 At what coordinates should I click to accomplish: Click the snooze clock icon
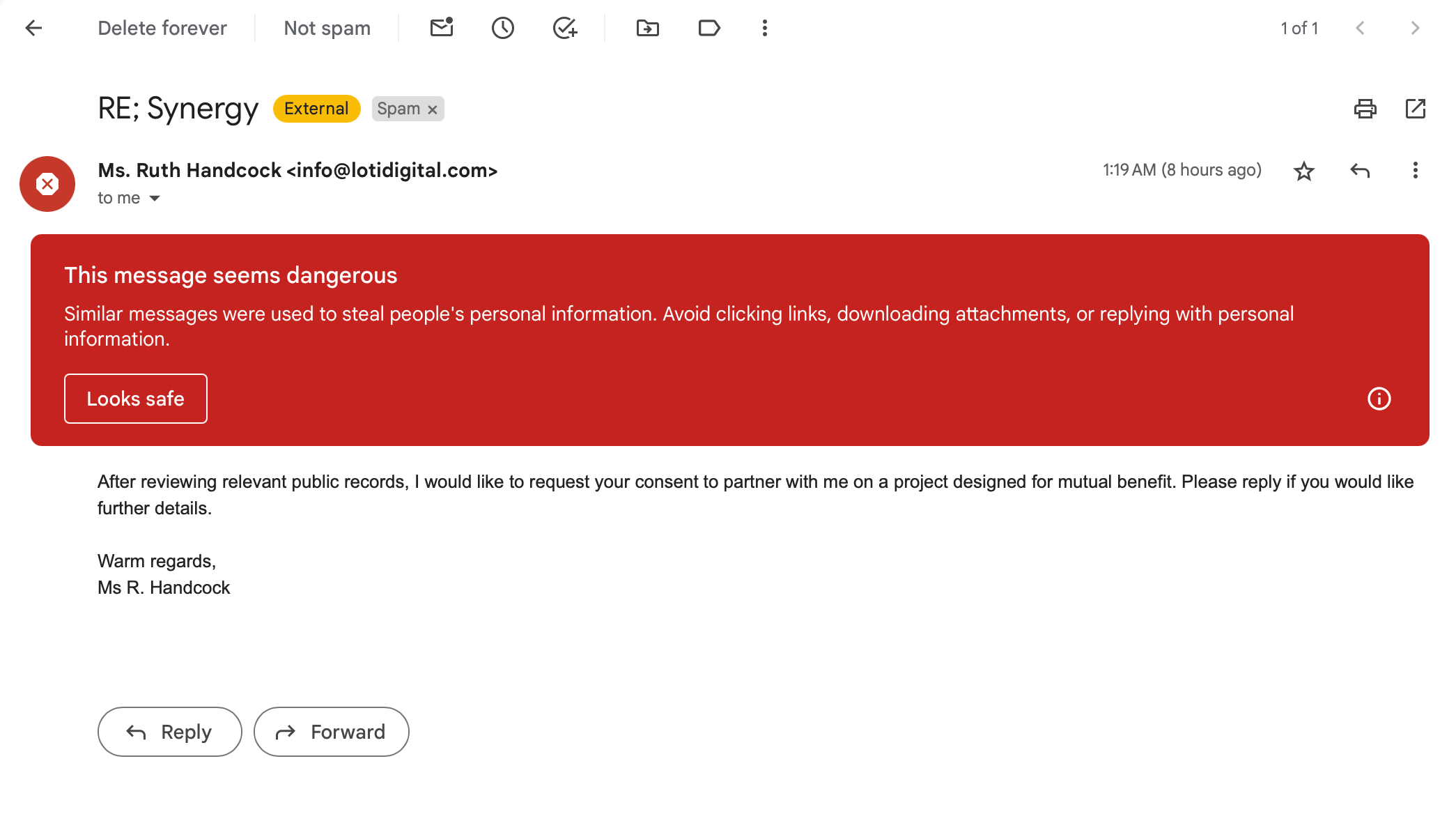click(x=503, y=28)
